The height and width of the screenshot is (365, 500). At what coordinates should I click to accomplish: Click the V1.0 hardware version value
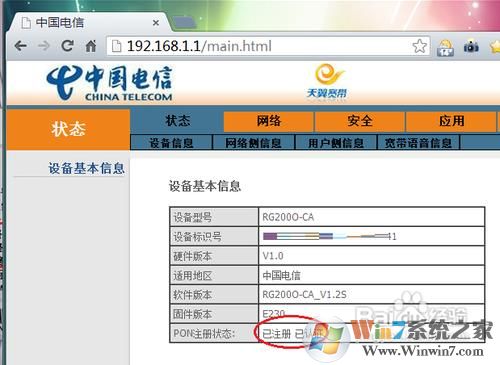[x=273, y=256]
